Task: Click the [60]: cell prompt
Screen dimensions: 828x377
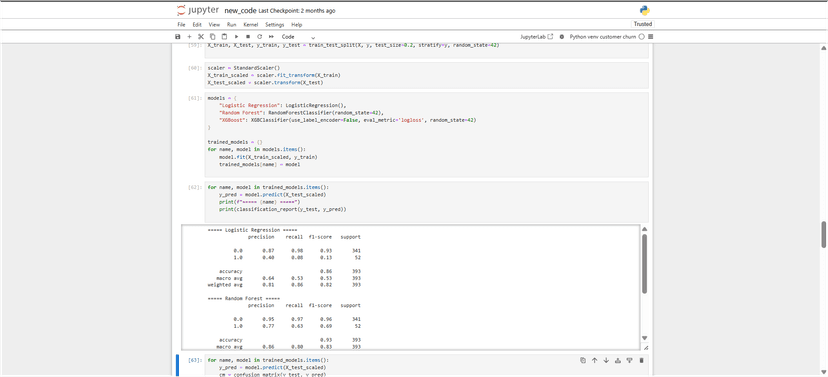Action: coord(194,68)
